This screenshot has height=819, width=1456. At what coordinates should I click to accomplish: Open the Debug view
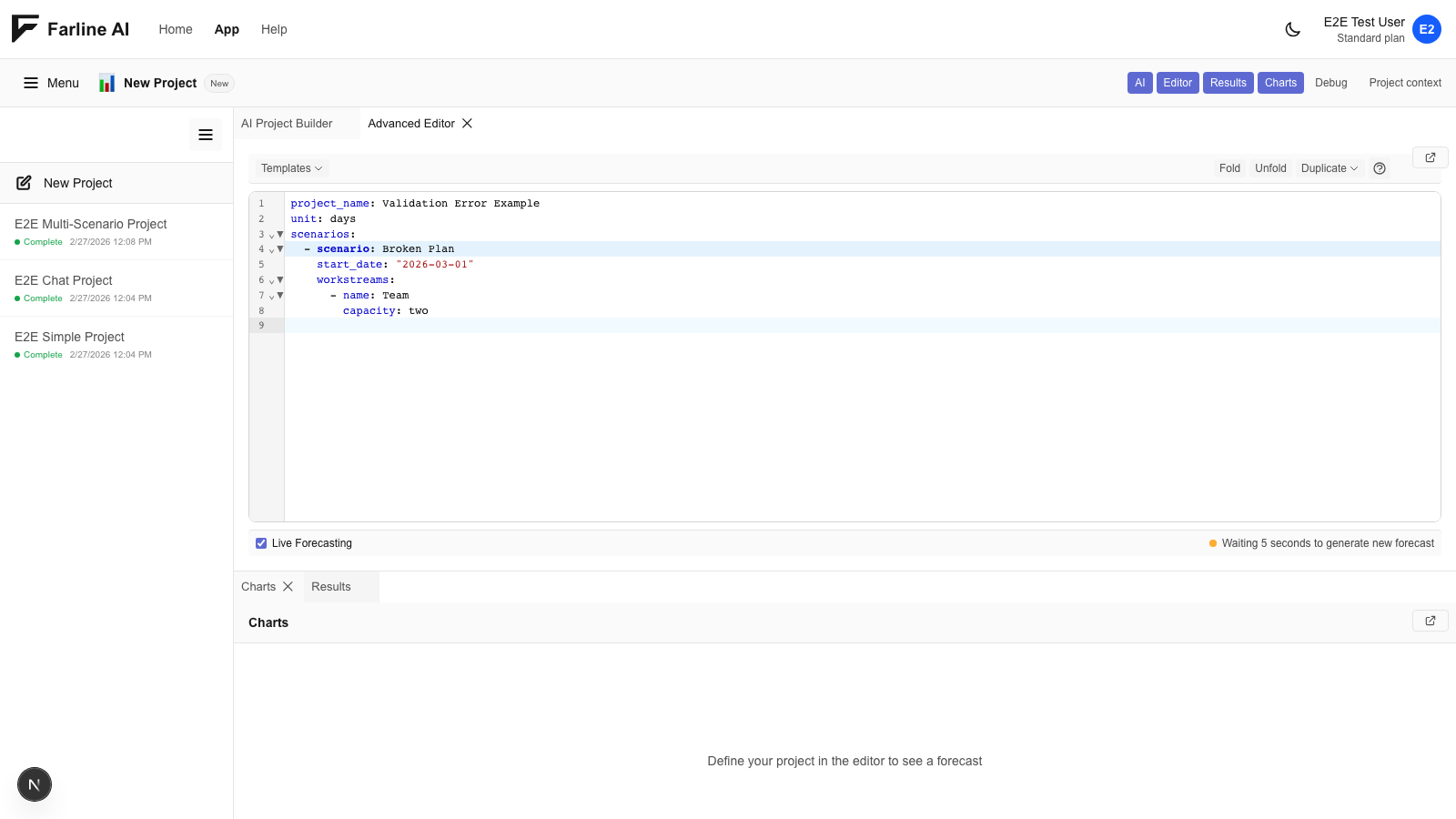1330,83
